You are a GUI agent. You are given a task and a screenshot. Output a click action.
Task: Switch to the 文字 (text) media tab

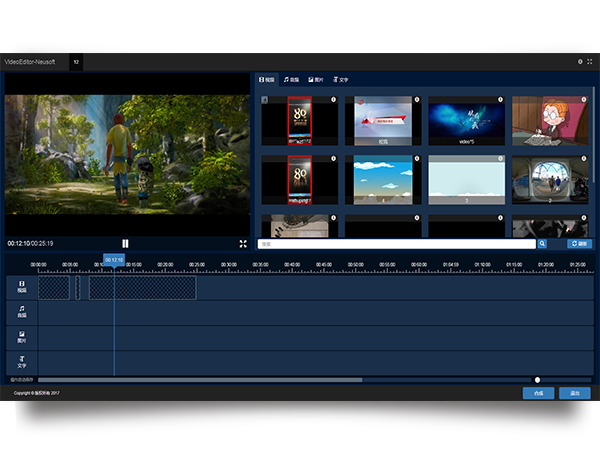[x=341, y=78]
